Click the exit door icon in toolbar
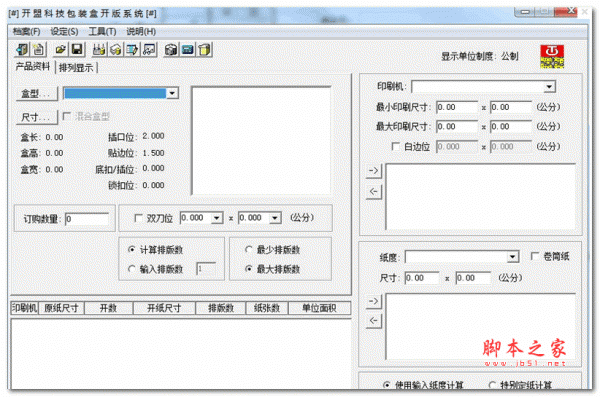The height and width of the screenshot is (397, 600). click(x=22, y=49)
